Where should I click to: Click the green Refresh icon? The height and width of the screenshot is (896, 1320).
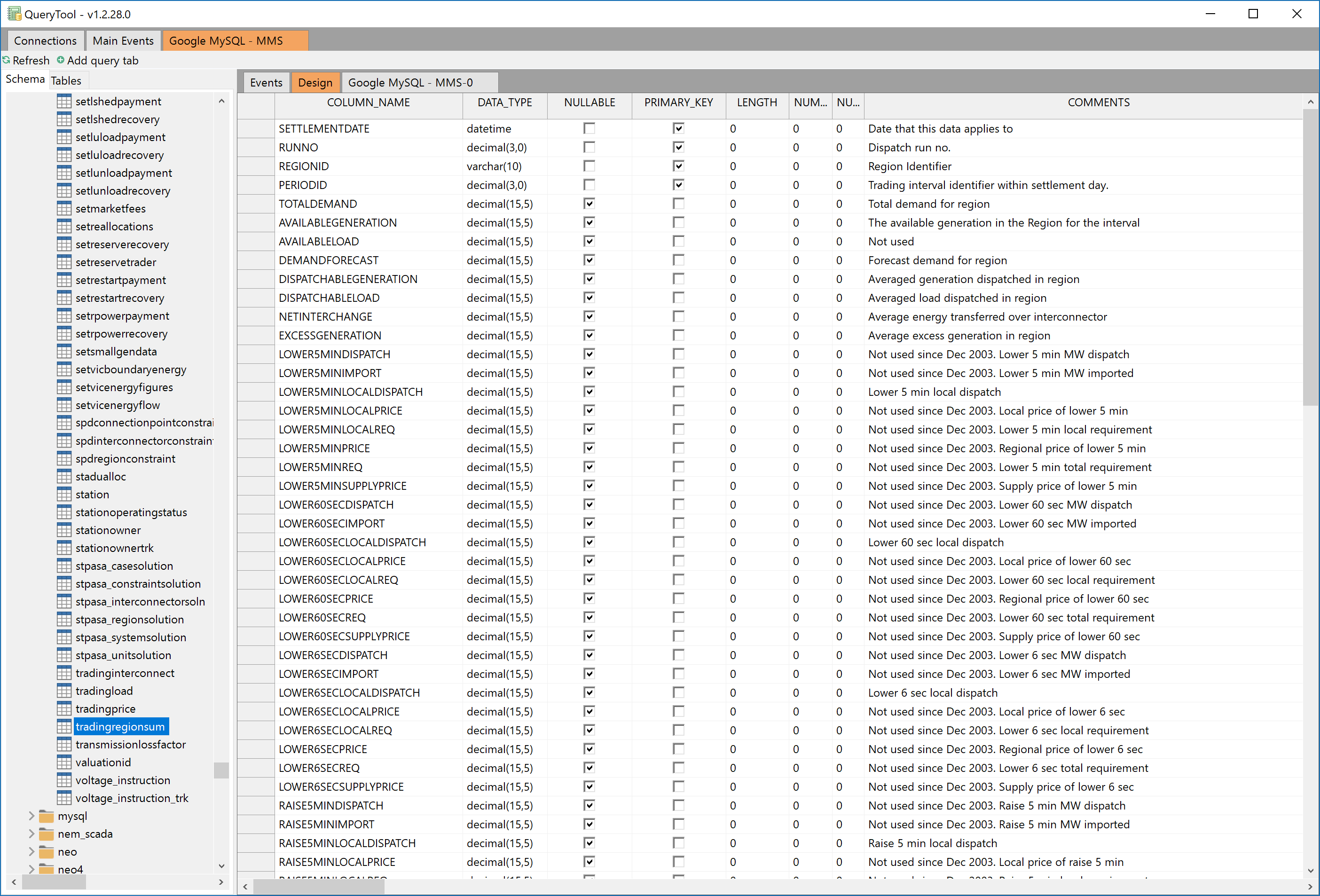(6, 60)
